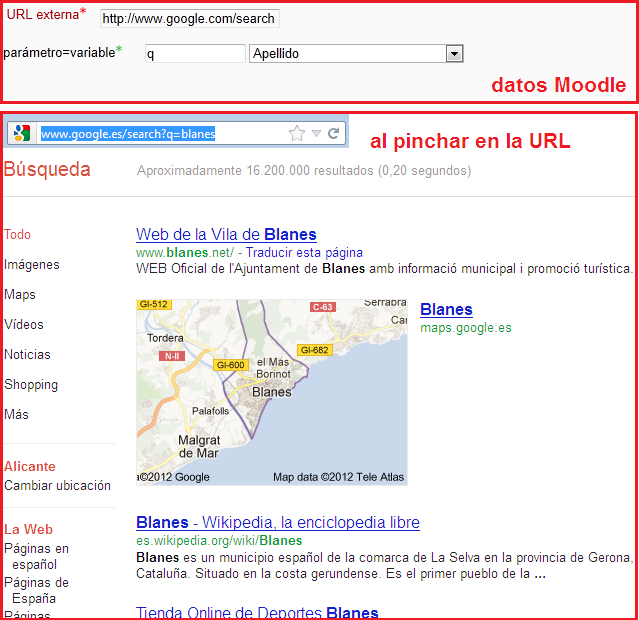Click es.wikipedia.org/wiki/Blanes URL text
The image size is (639, 620).
click(219, 541)
